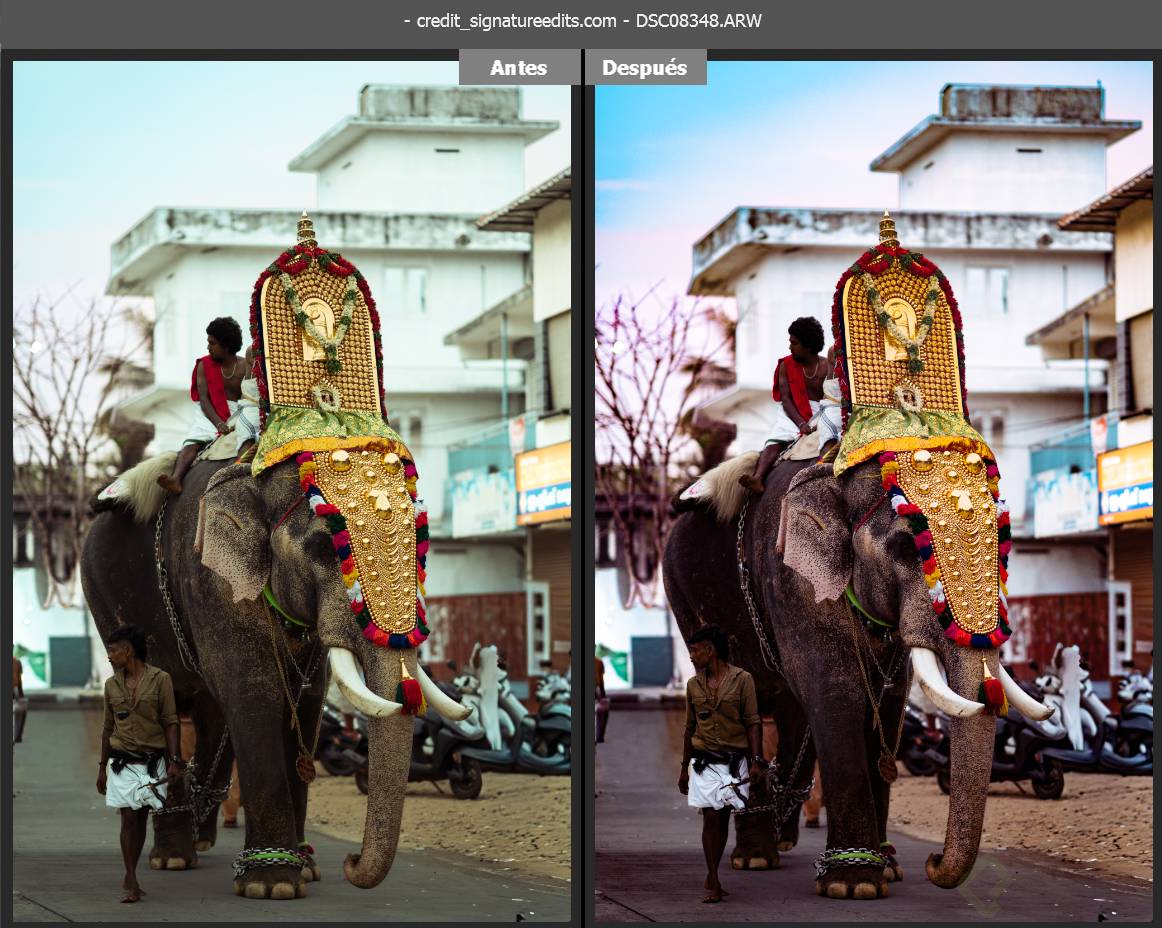Click the Antes preview image
1162x928 pixels.
(x=292, y=491)
